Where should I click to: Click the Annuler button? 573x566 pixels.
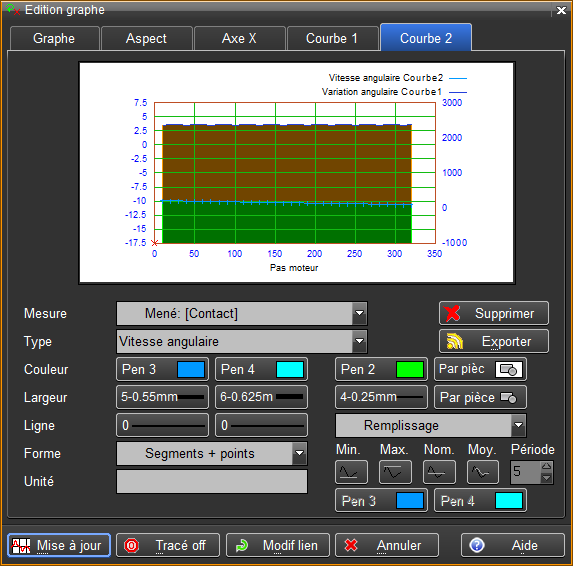[387, 545]
